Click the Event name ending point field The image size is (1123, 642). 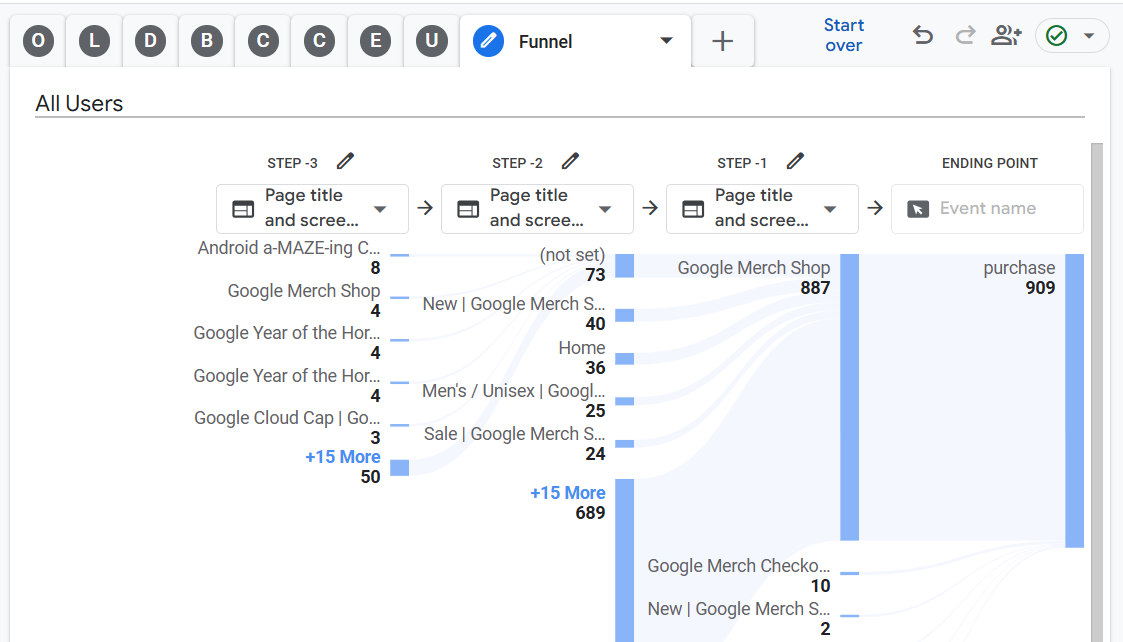tap(987, 209)
